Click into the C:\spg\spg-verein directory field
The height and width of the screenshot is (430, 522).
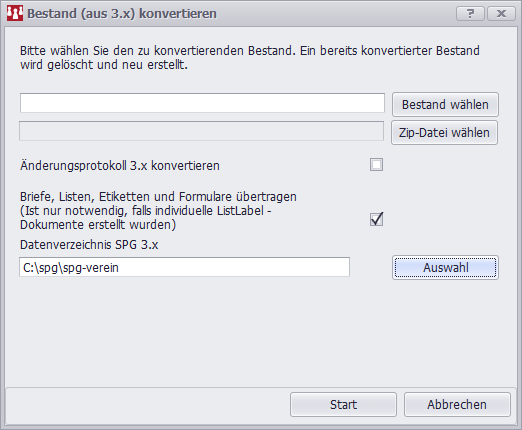point(184,267)
